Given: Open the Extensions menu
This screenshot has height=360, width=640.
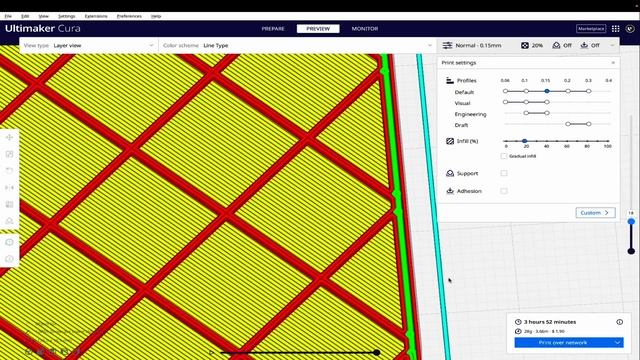Looking at the screenshot, I should click(96, 16).
